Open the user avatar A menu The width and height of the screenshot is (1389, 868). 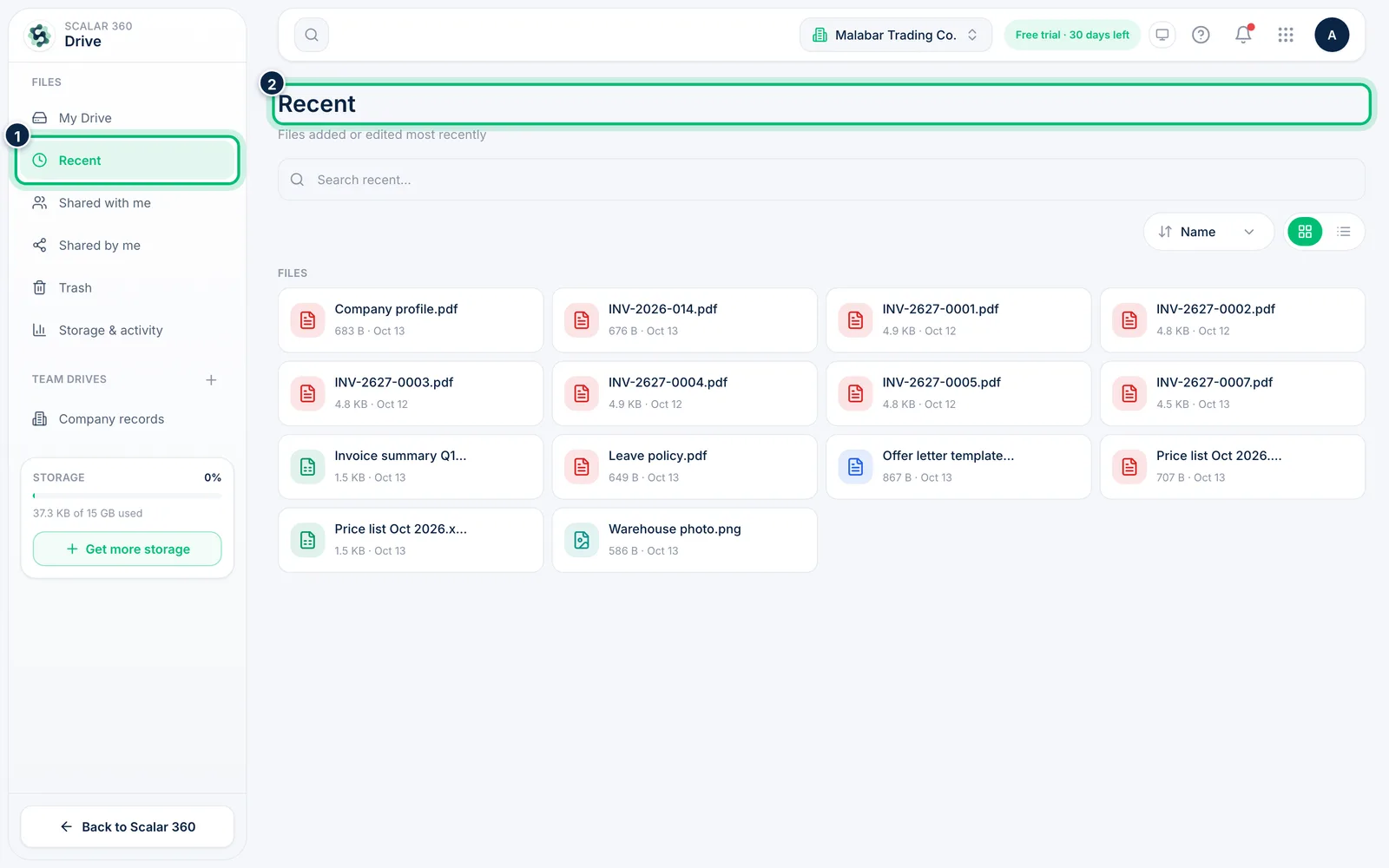[1332, 35]
